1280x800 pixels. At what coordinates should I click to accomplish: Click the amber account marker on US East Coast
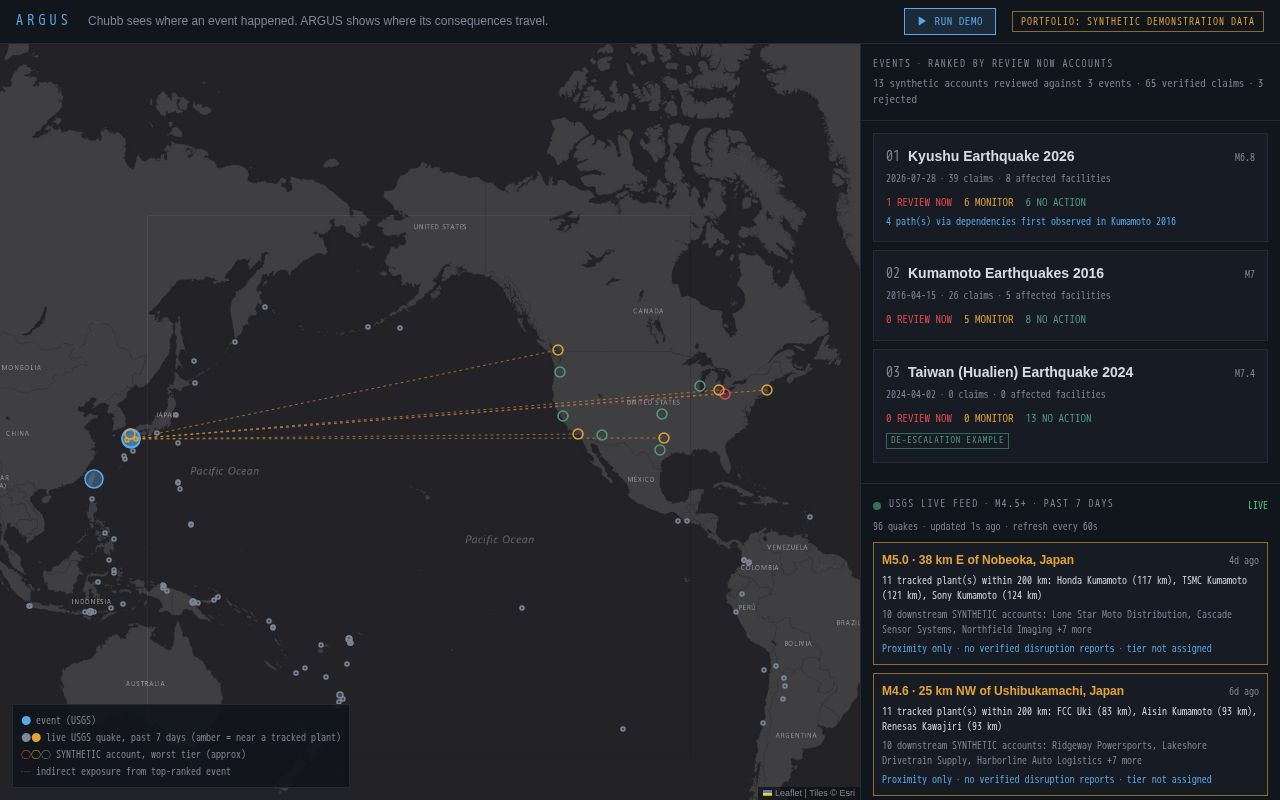[x=767, y=390]
